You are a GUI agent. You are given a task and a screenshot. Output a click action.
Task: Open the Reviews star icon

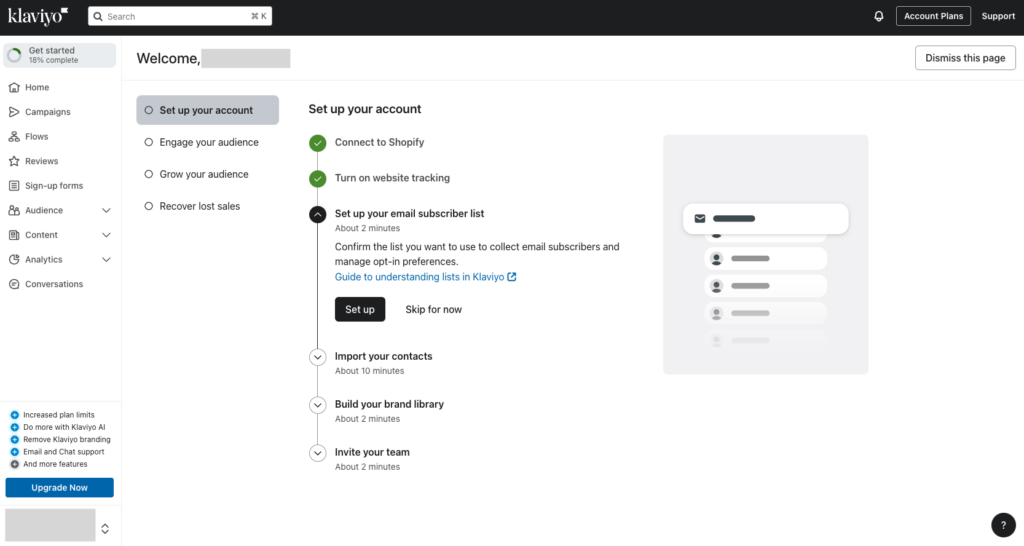pos(14,161)
